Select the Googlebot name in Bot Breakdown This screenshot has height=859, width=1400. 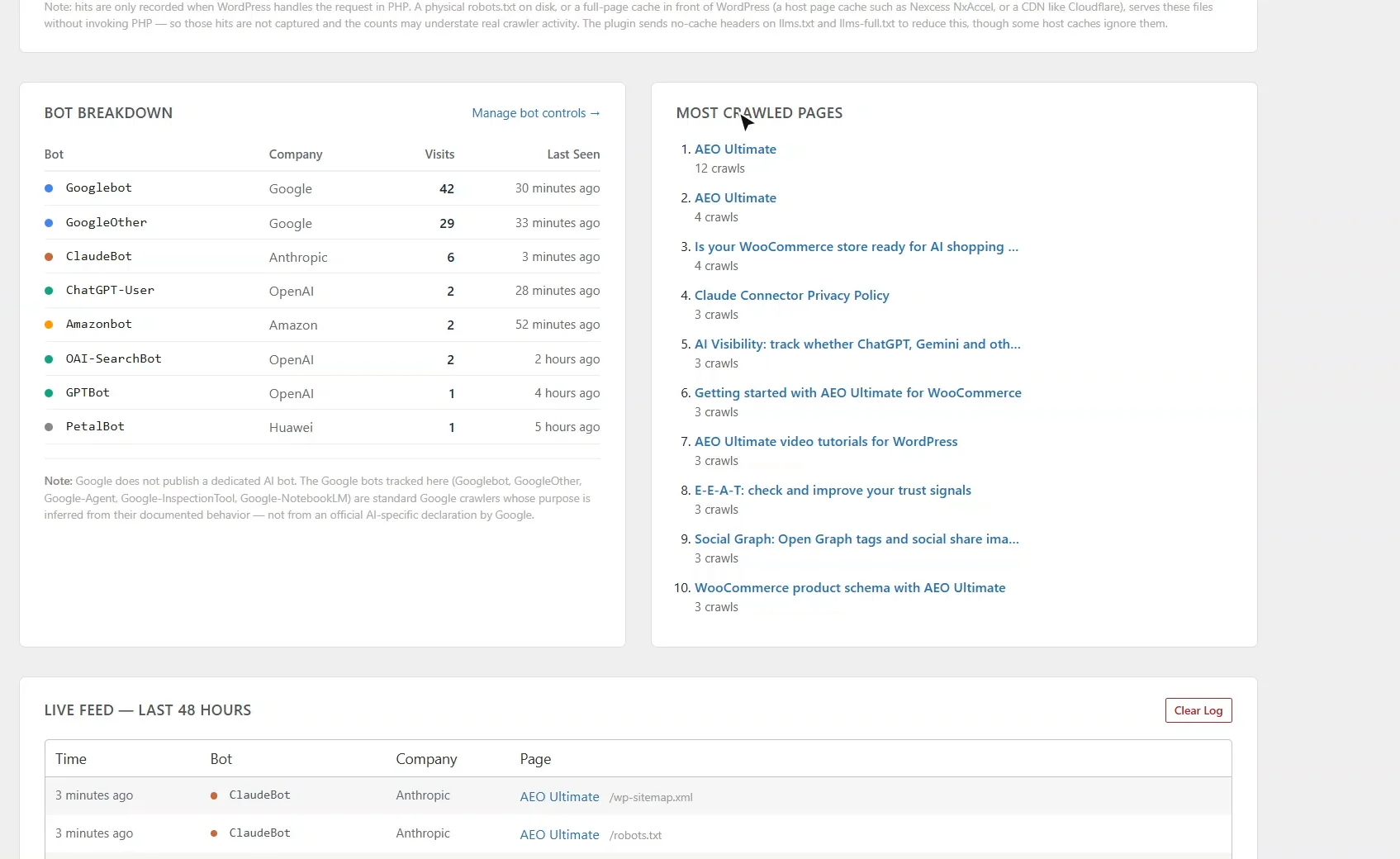pyautogui.click(x=99, y=188)
